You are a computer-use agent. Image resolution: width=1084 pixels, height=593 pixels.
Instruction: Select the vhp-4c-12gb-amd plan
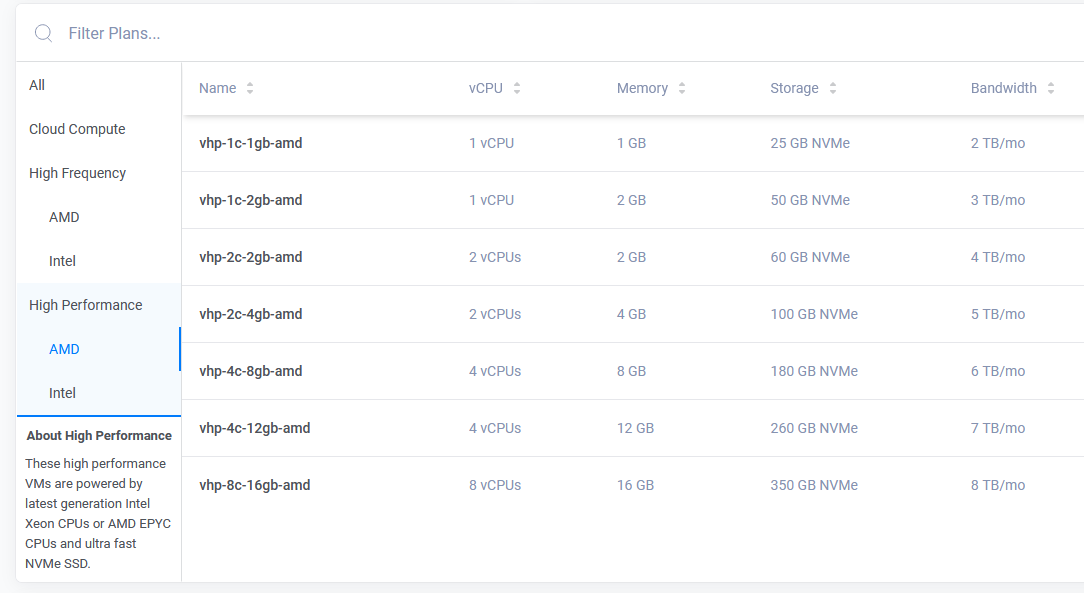pos(254,428)
